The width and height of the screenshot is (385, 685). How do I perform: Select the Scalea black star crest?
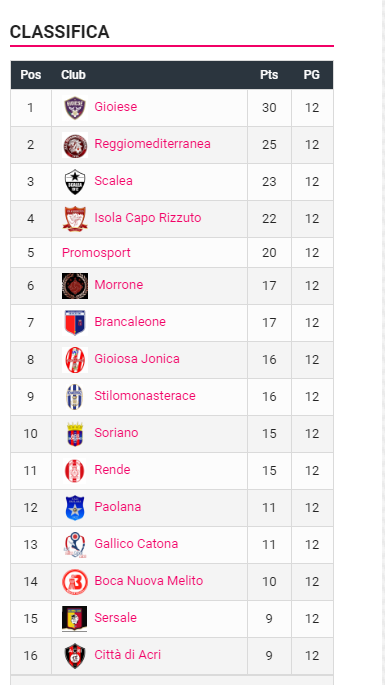tap(75, 182)
